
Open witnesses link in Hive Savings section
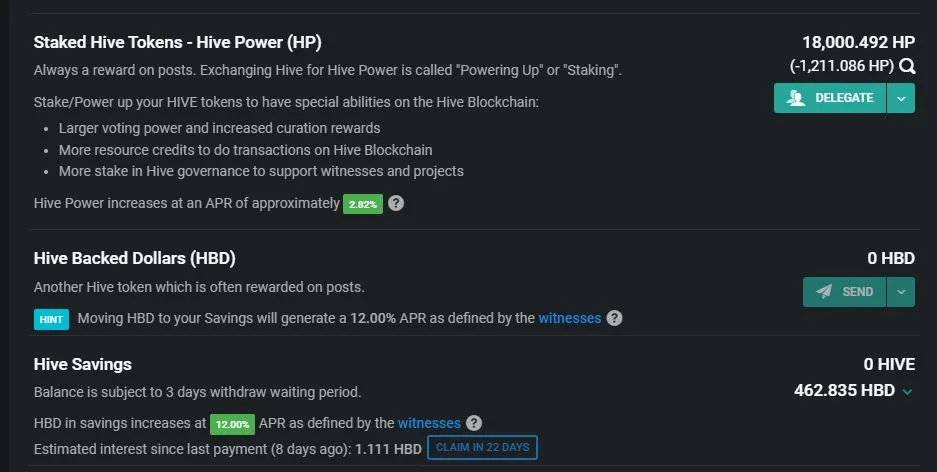coord(429,423)
